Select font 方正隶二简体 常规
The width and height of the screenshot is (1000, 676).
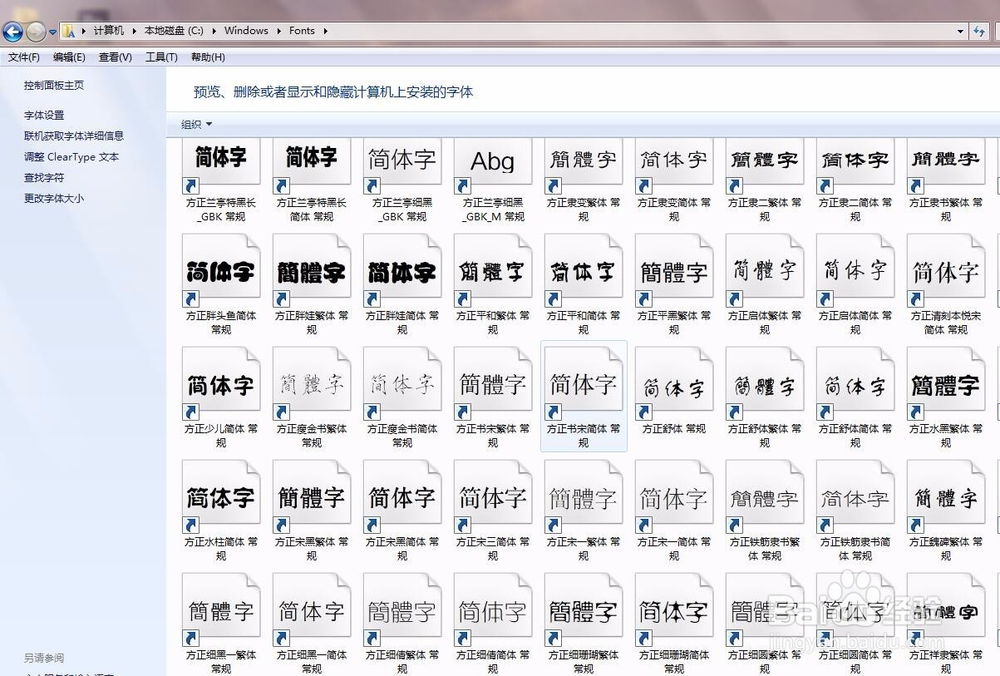(x=855, y=181)
